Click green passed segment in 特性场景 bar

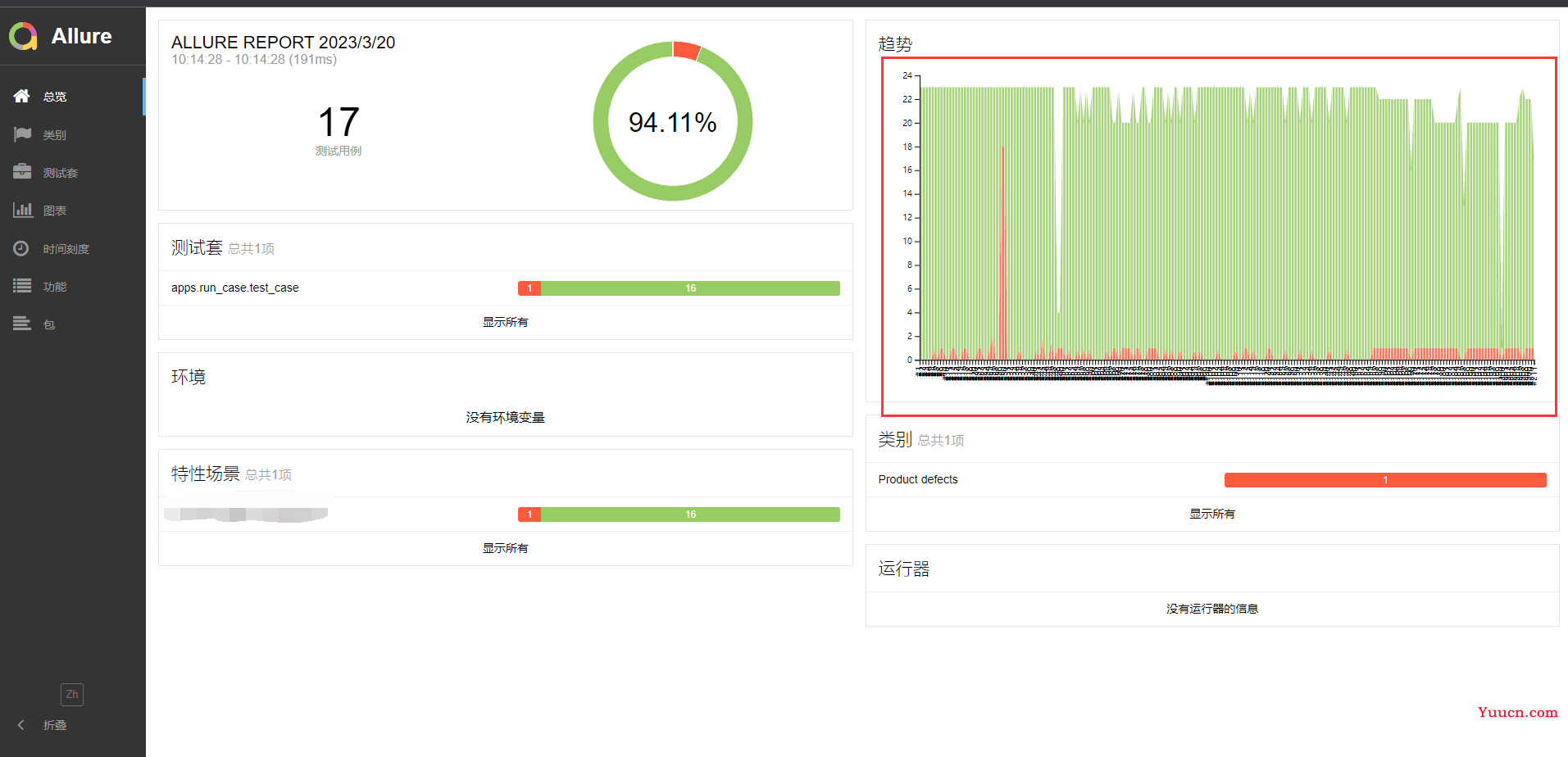(690, 514)
